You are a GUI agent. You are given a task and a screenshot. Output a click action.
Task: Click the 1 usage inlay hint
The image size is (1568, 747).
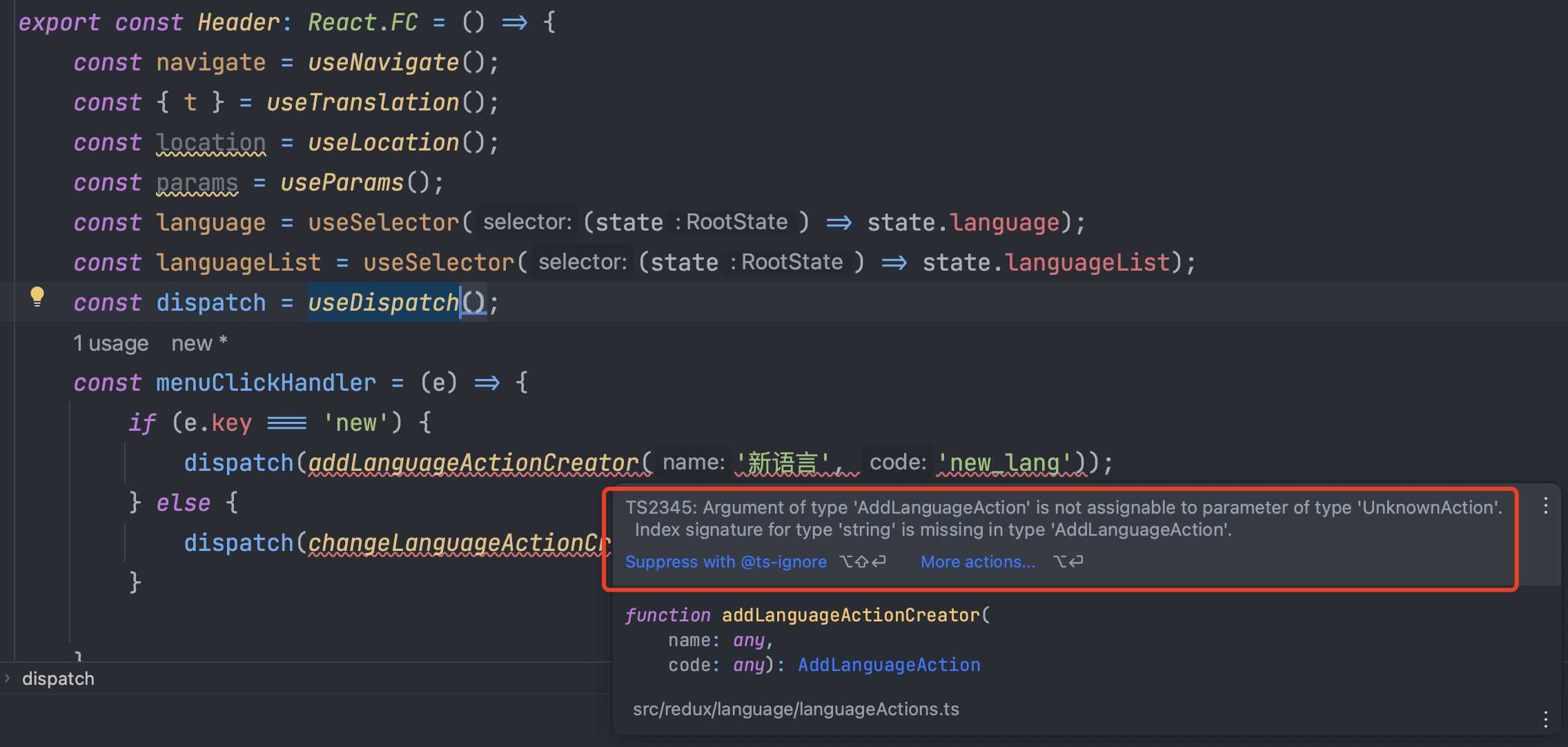pos(110,343)
